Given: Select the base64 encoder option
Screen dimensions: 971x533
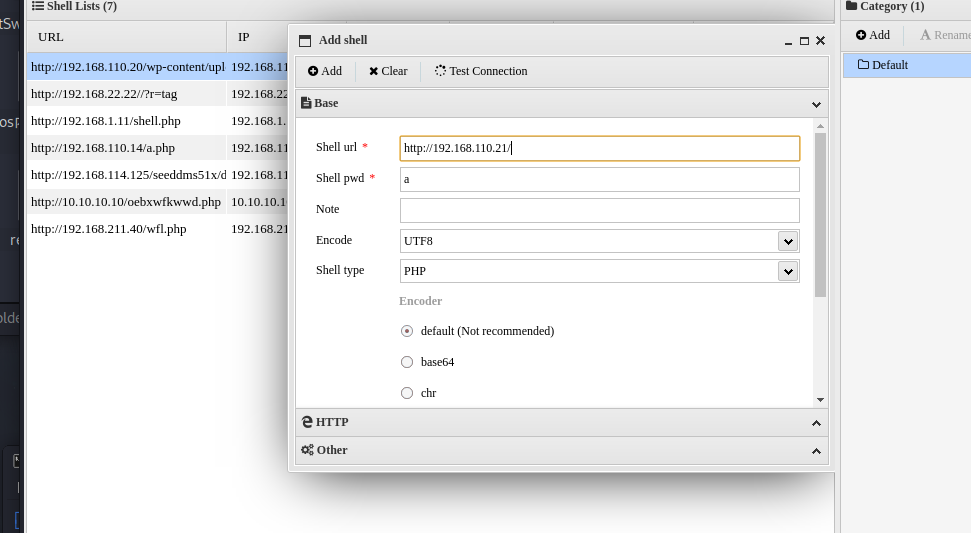Looking at the screenshot, I should pos(407,362).
